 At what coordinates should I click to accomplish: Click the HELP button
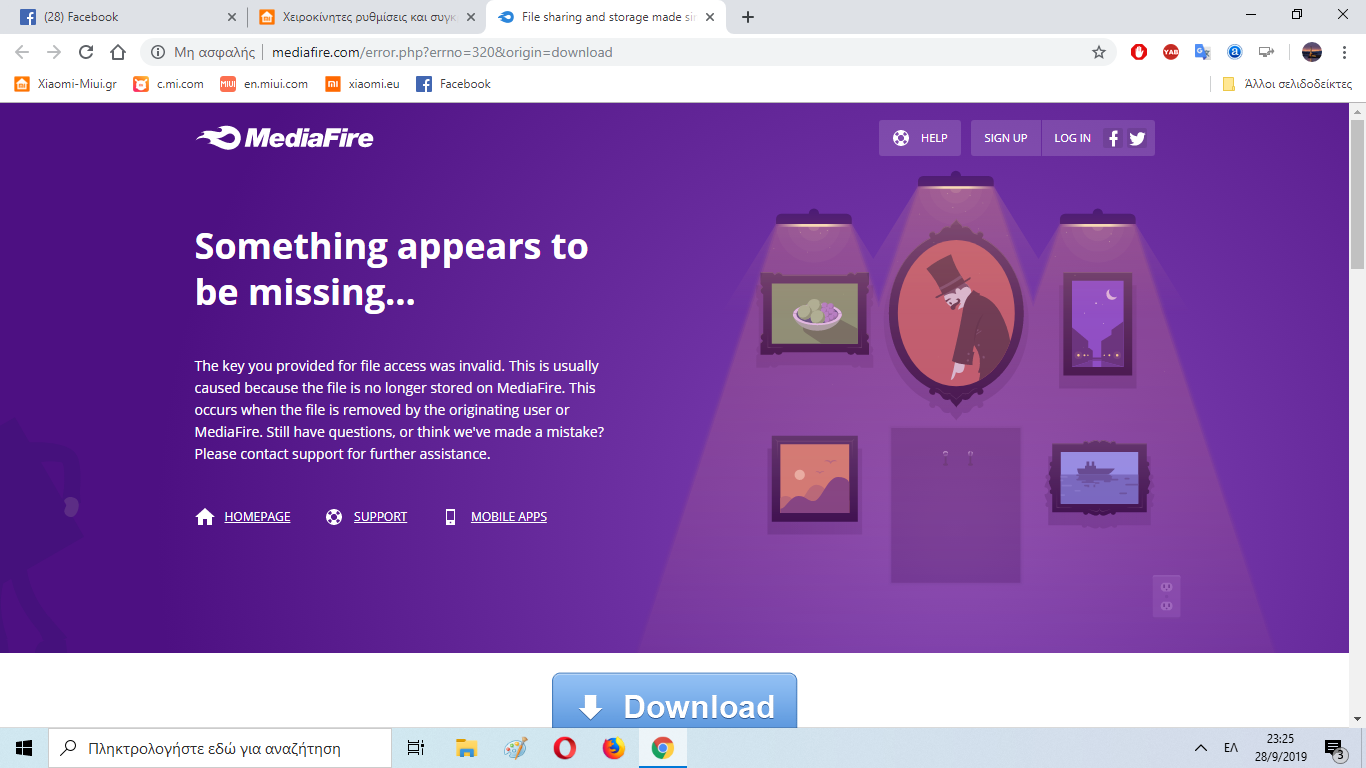point(920,139)
